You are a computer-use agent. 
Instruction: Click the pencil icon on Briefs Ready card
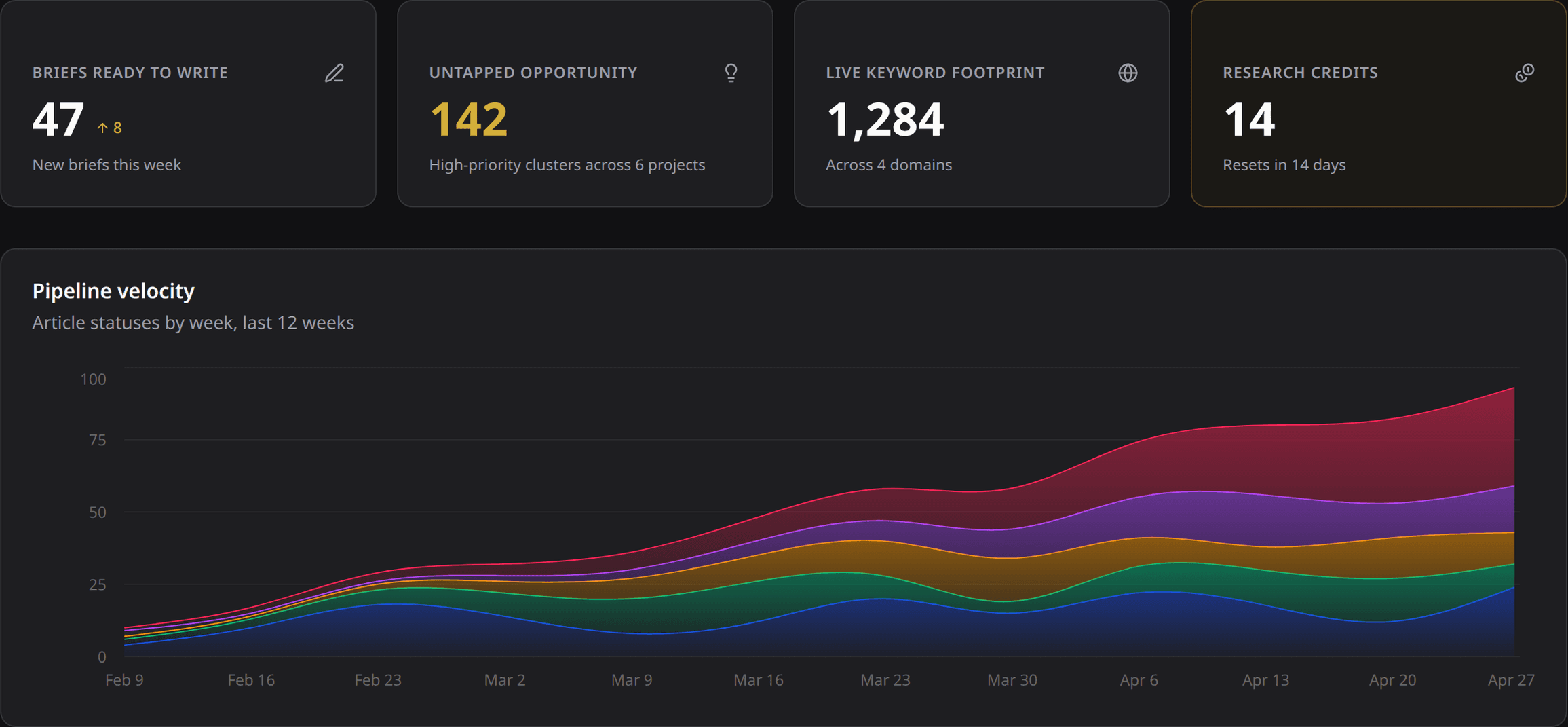pos(334,73)
